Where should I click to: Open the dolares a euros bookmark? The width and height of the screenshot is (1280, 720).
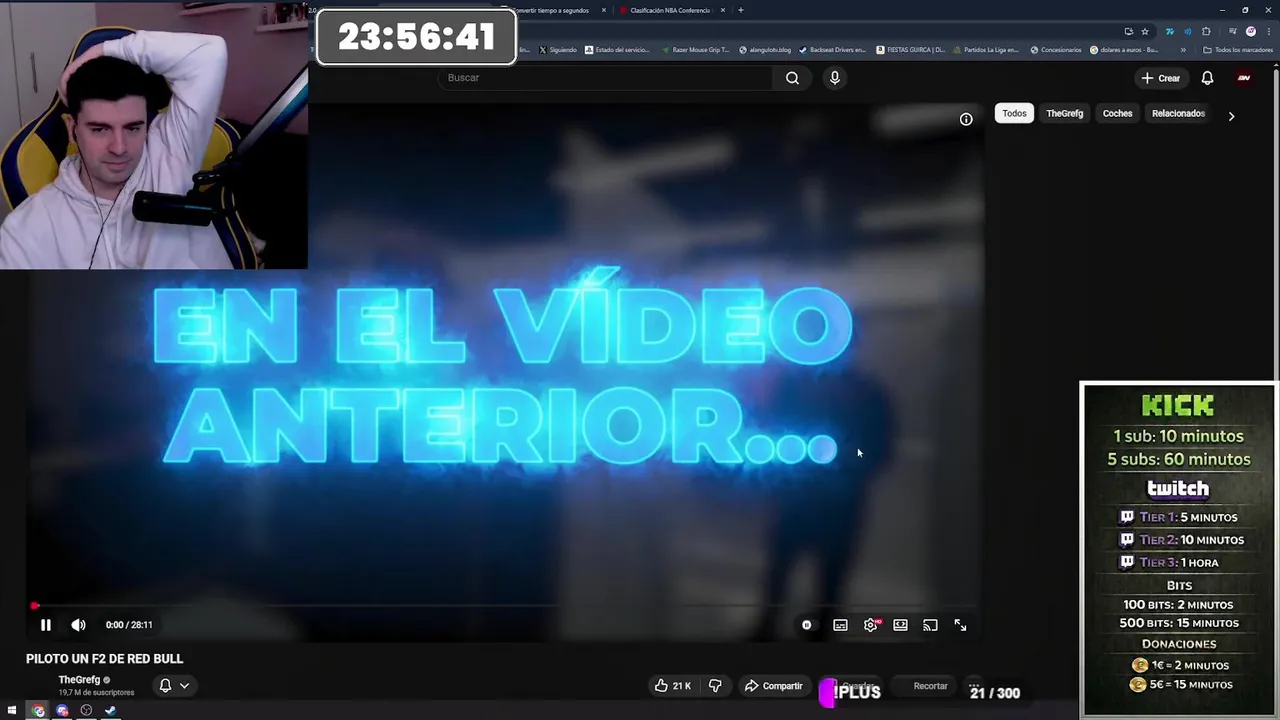point(1124,50)
